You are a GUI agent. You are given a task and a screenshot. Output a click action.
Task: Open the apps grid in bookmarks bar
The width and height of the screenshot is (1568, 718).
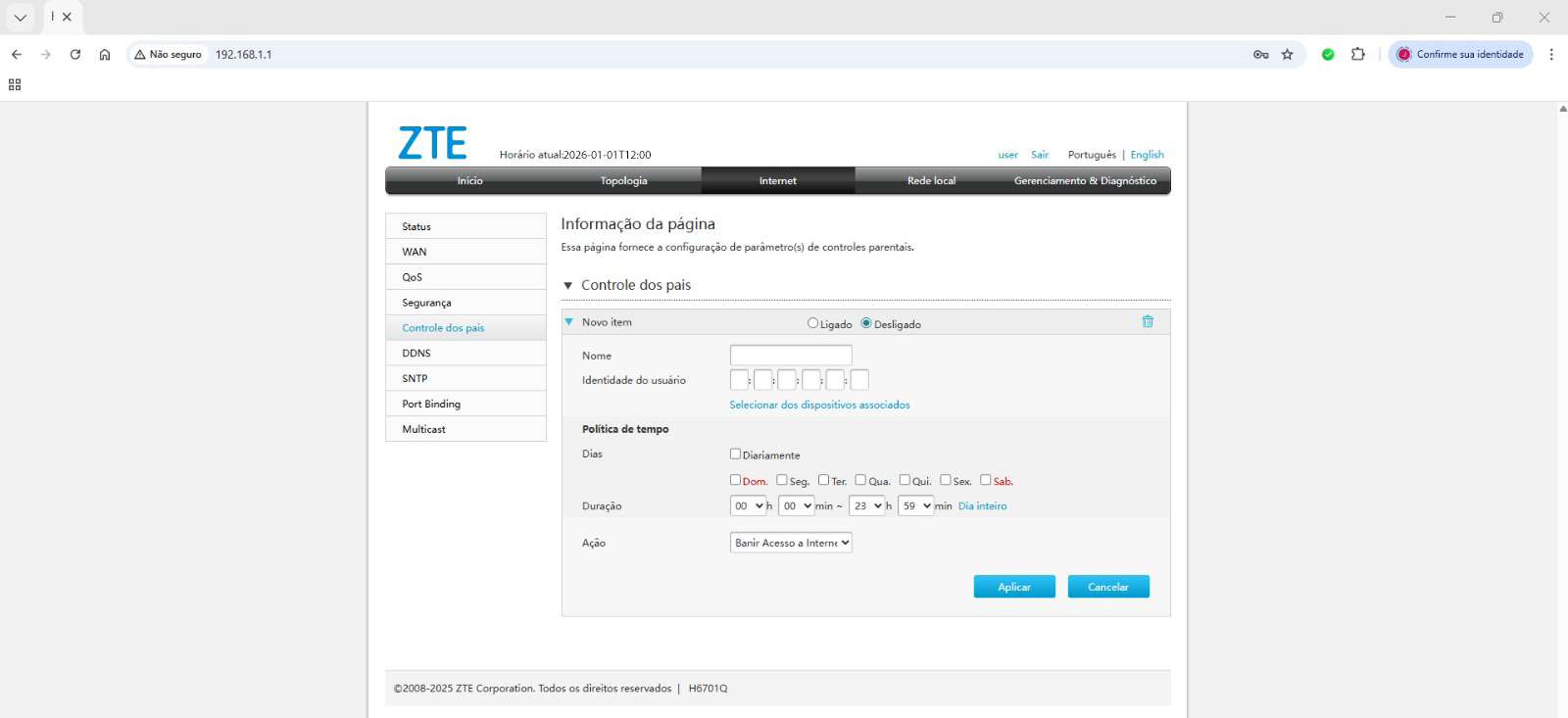pyautogui.click(x=15, y=85)
